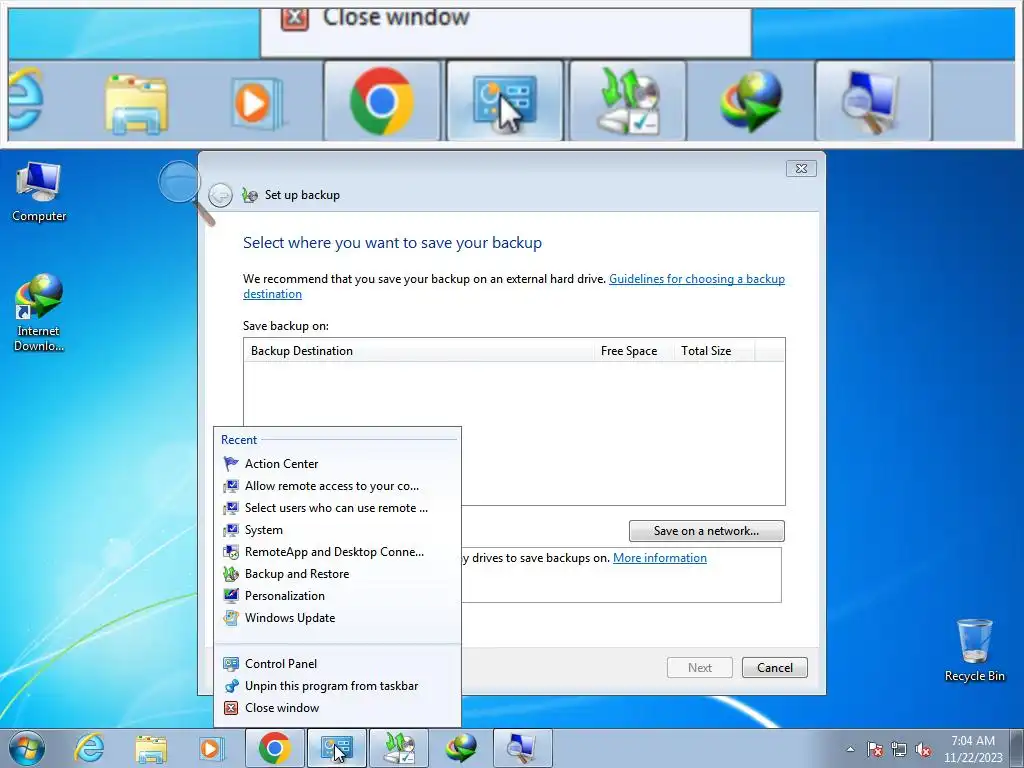This screenshot has width=1024, height=768.
Task: Open Action Center flag in system tray
Action: coord(875,749)
